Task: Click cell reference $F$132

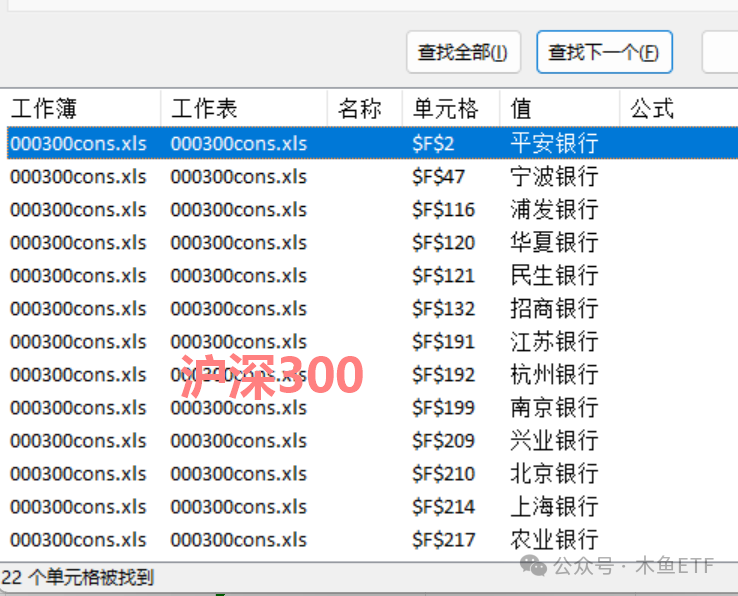Action: pos(443,308)
